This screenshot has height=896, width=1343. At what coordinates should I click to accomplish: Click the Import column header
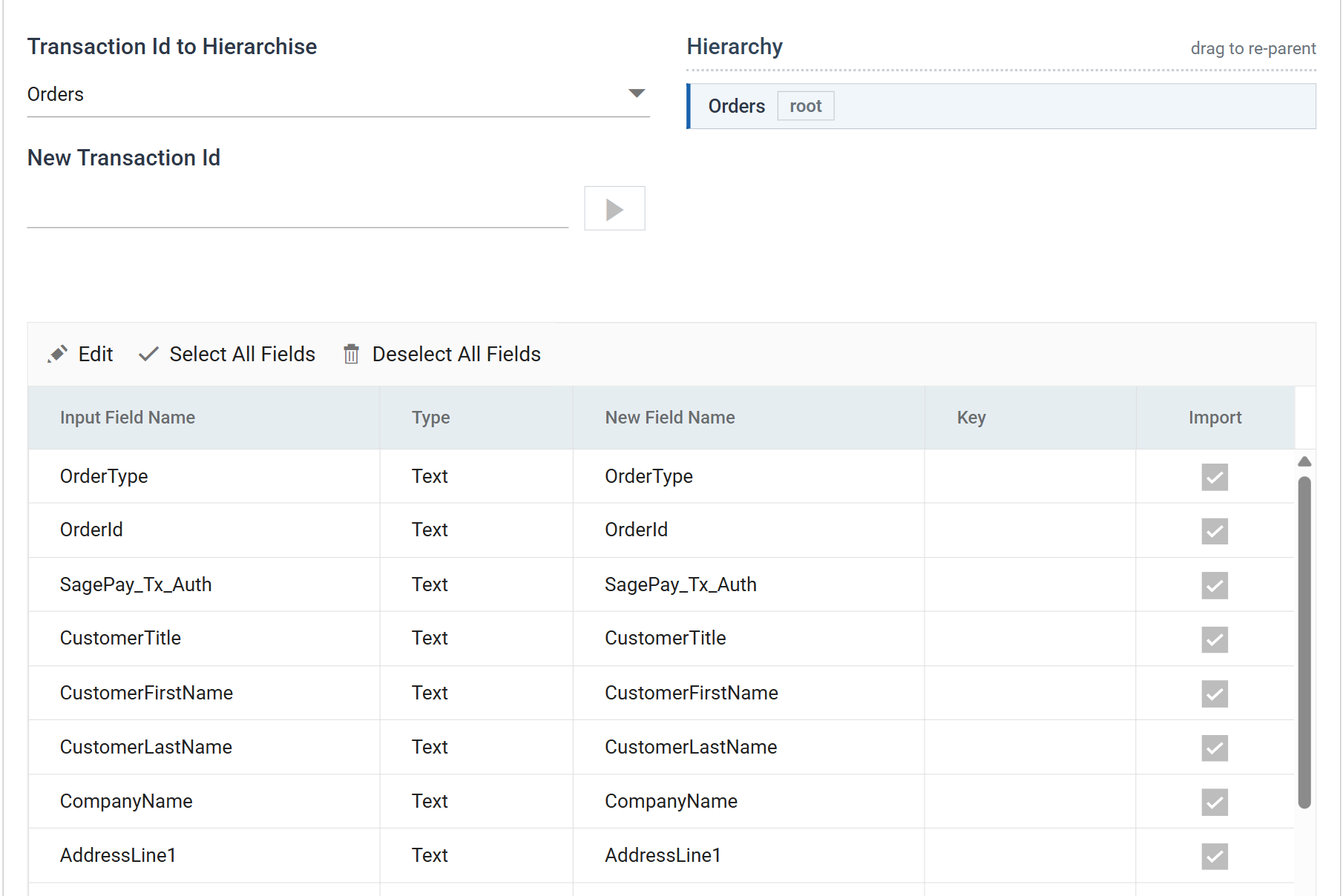(1215, 418)
